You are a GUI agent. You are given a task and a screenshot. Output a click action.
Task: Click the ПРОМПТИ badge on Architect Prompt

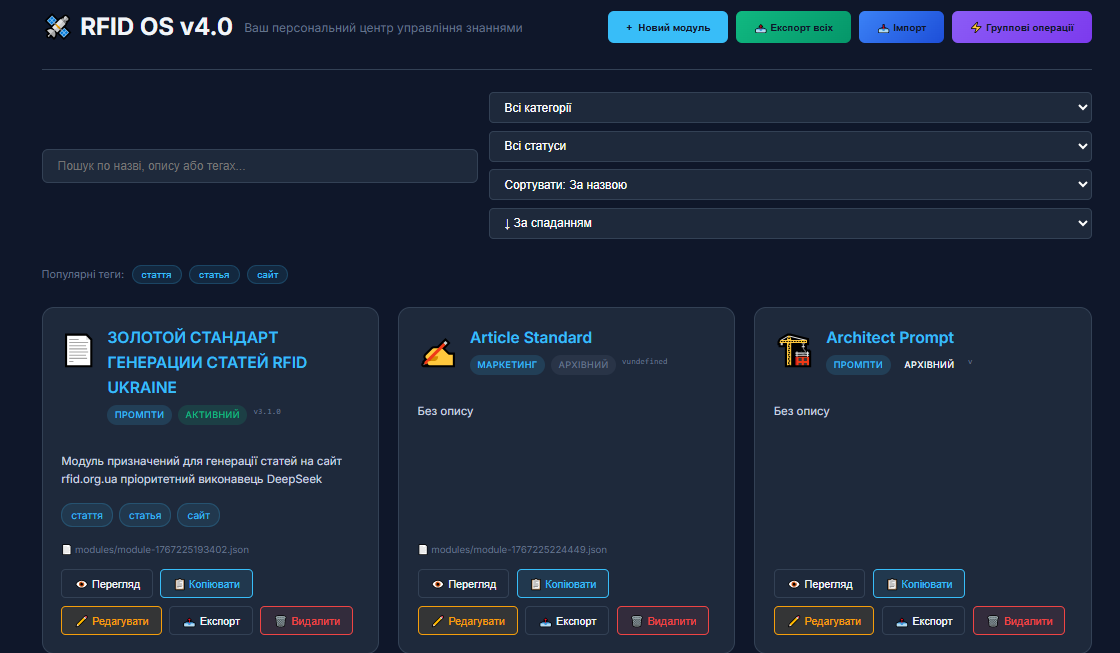point(858,364)
